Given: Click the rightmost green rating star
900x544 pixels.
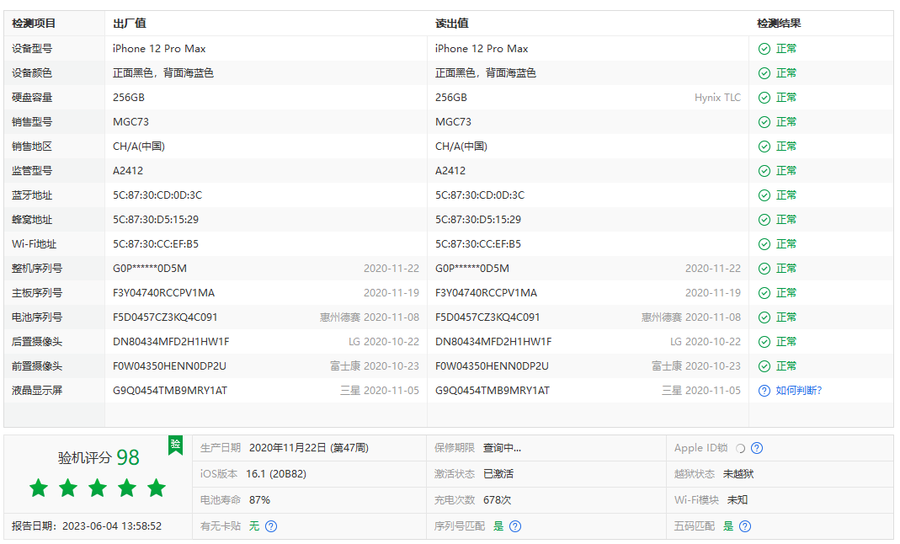Looking at the screenshot, I should point(156,488).
